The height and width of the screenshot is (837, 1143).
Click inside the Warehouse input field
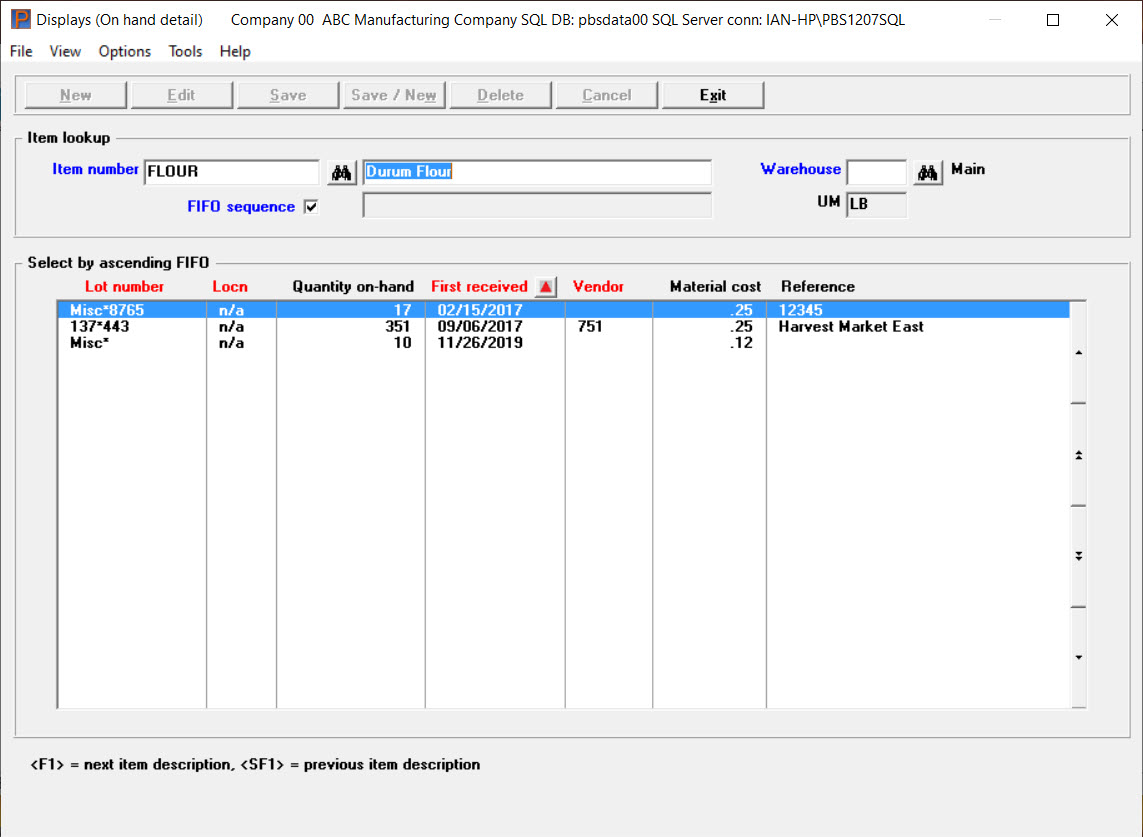tap(876, 171)
